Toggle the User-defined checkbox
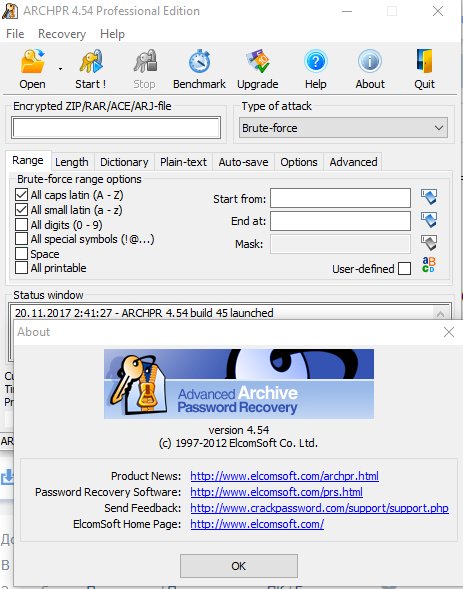 [x=404, y=269]
